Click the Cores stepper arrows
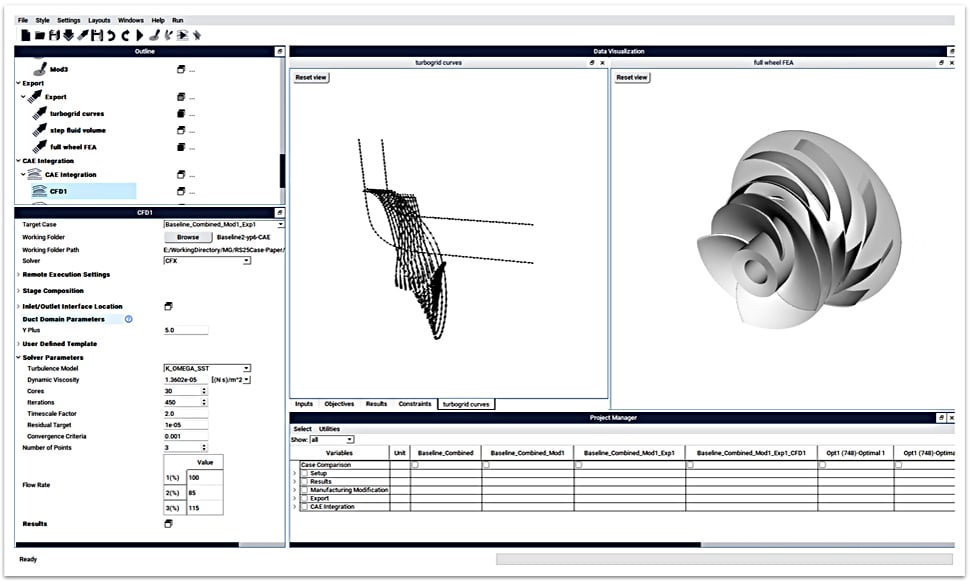The image size is (973, 582). point(204,391)
